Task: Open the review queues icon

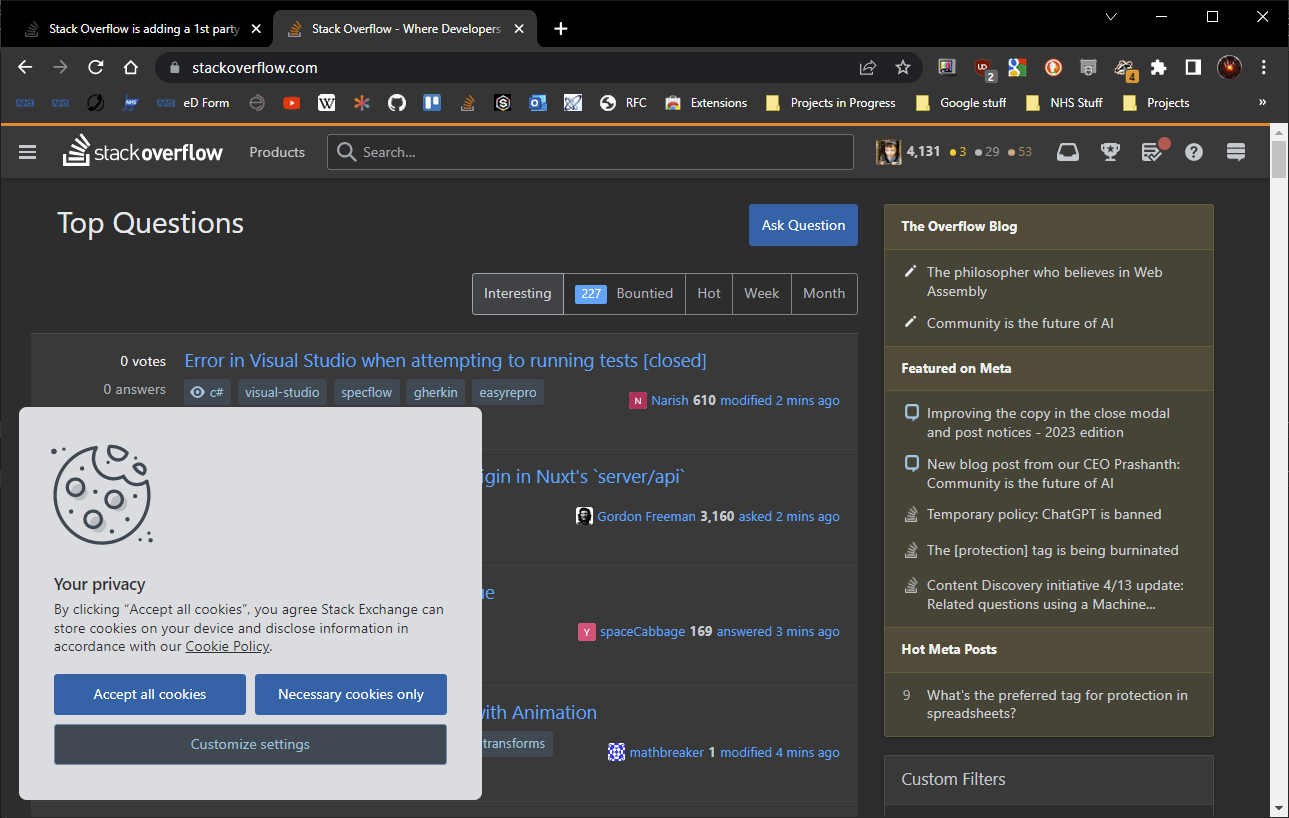Action: [1153, 152]
